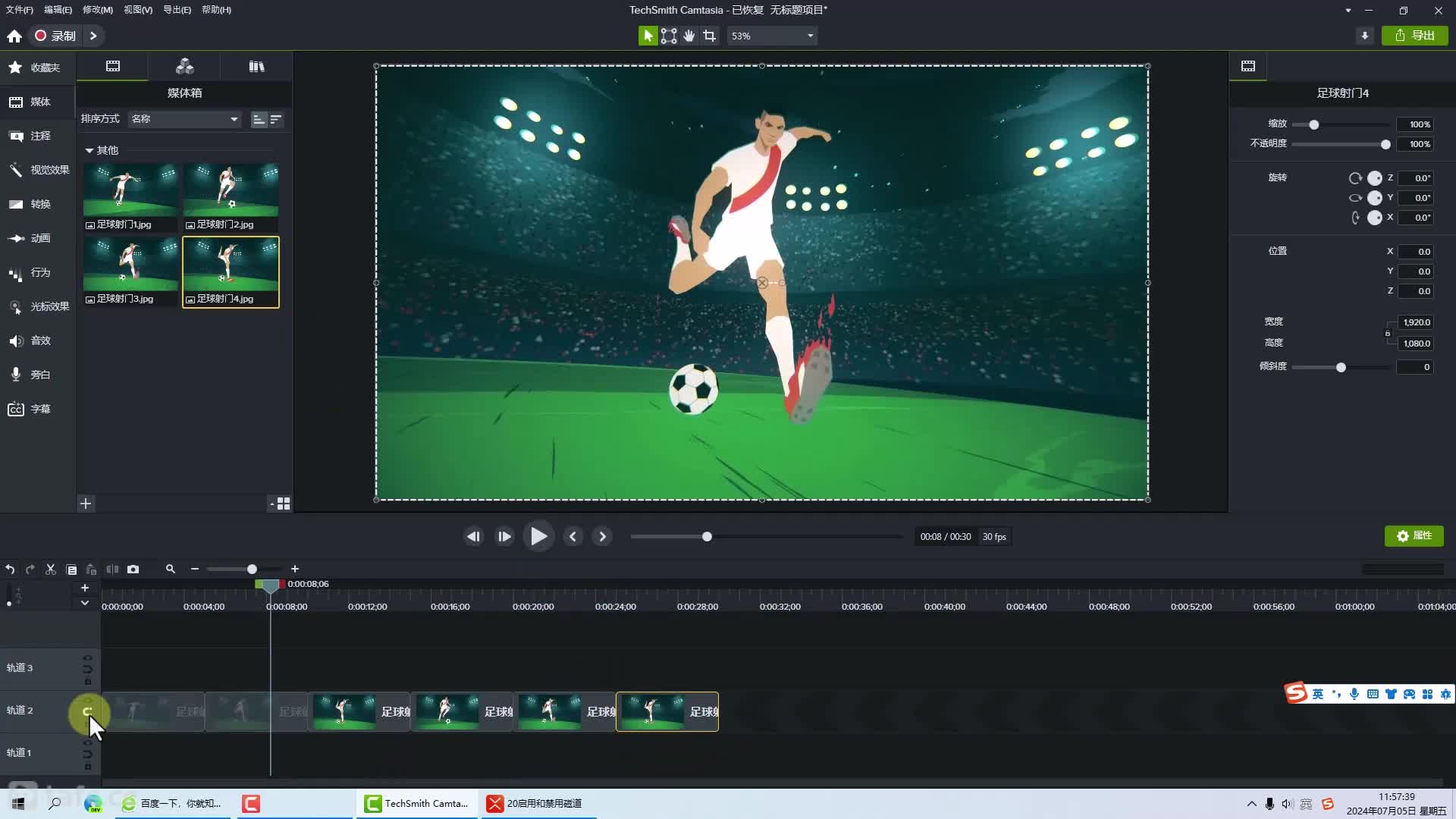Toggle magnetic track on Track 1

[x=87, y=754]
